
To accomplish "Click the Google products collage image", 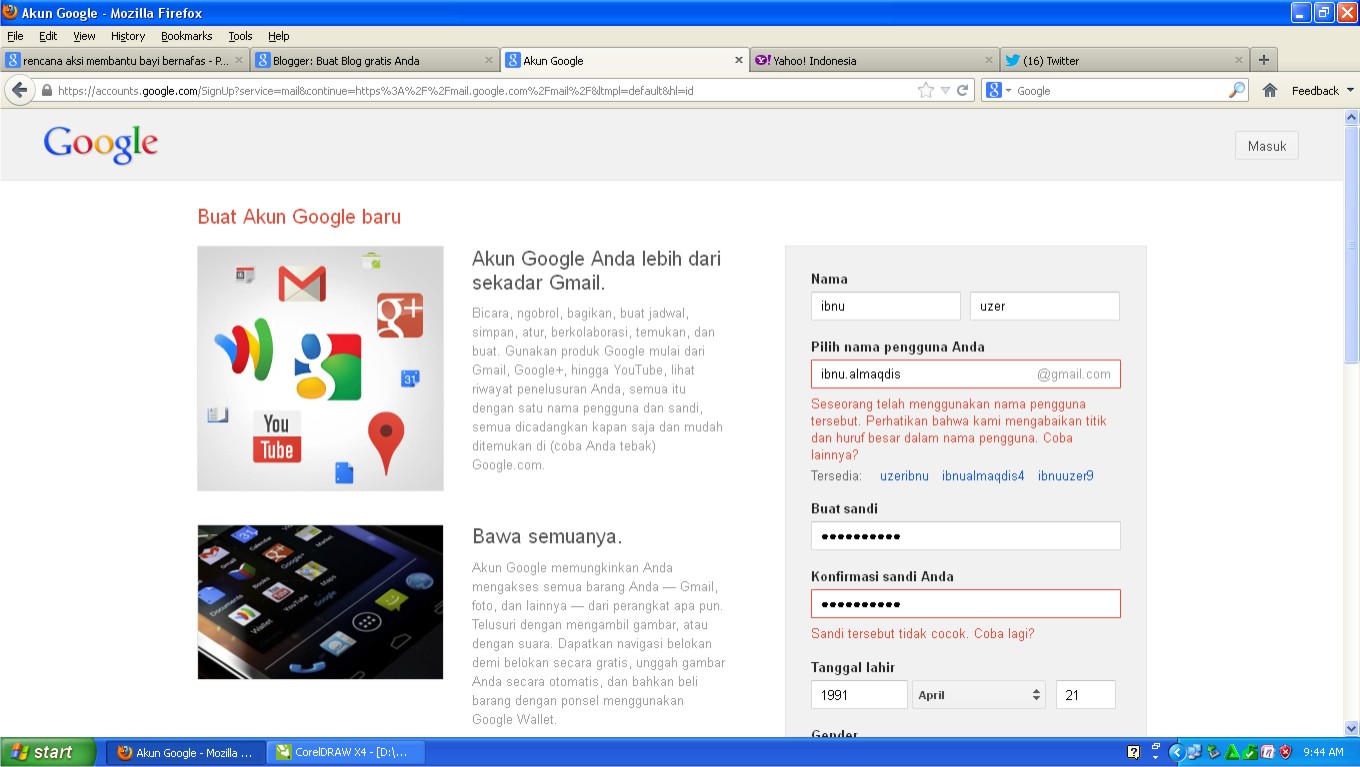I will point(320,368).
